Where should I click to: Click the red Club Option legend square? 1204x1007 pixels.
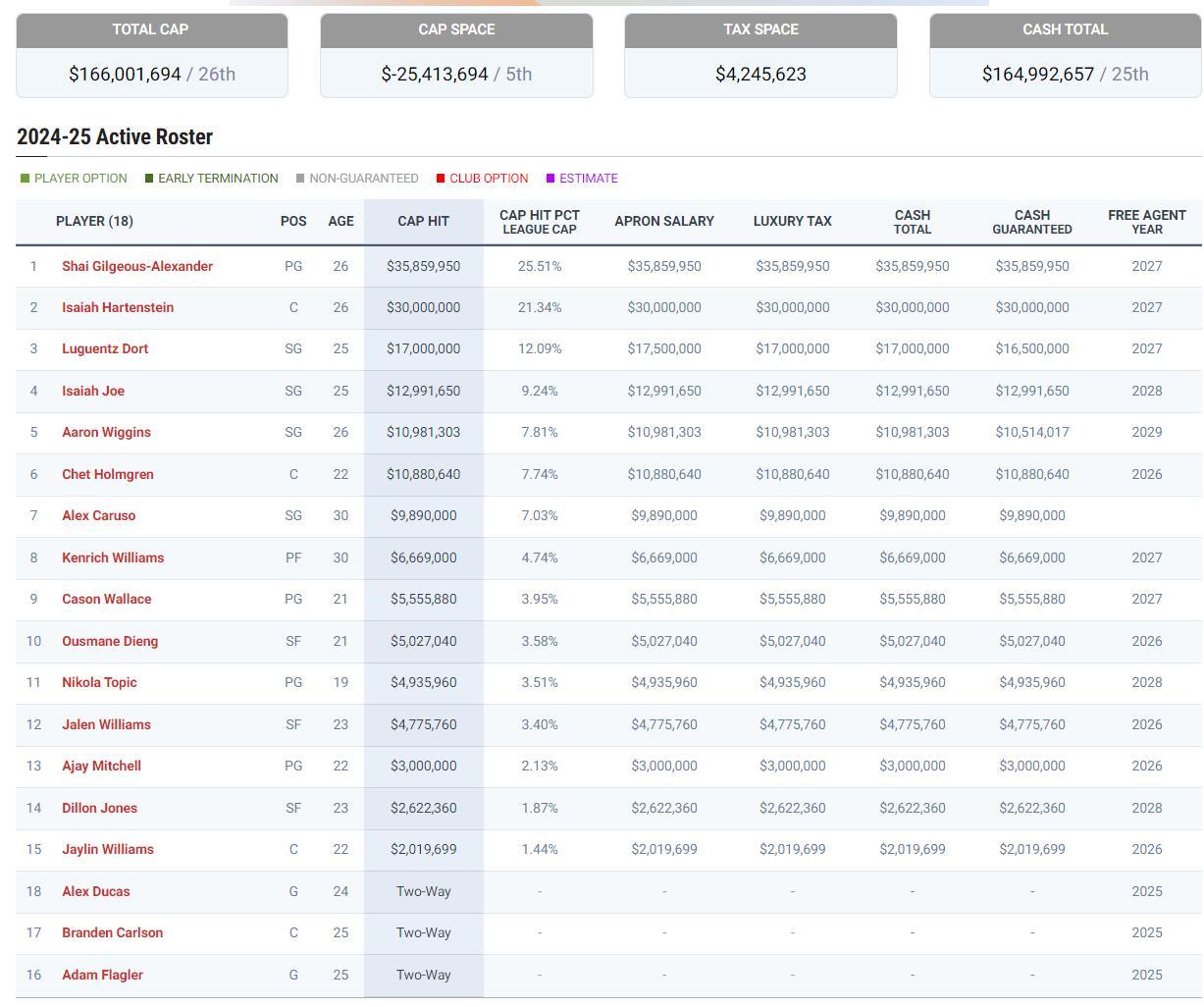click(x=441, y=179)
